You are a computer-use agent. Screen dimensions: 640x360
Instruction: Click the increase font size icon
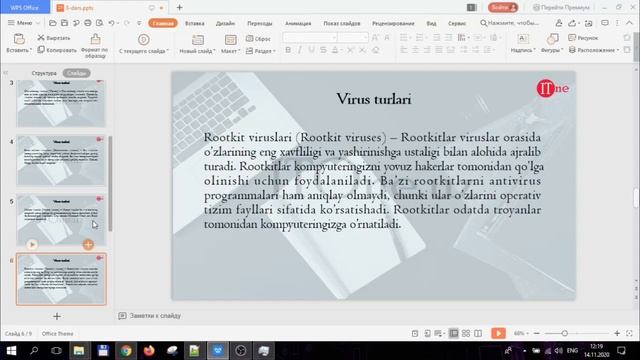click(375, 38)
